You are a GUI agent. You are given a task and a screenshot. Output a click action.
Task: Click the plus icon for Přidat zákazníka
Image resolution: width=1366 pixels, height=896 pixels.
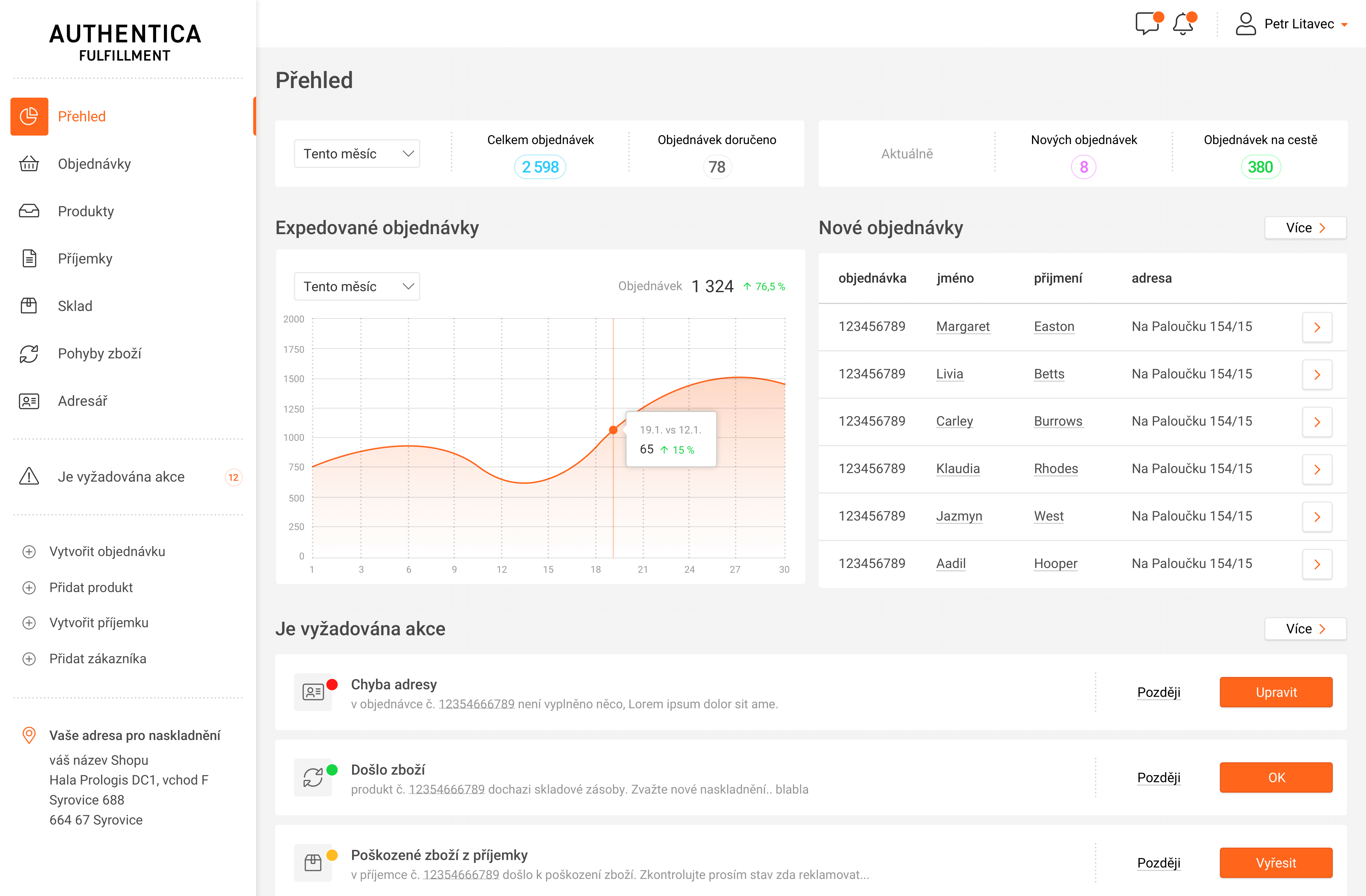point(29,659)
